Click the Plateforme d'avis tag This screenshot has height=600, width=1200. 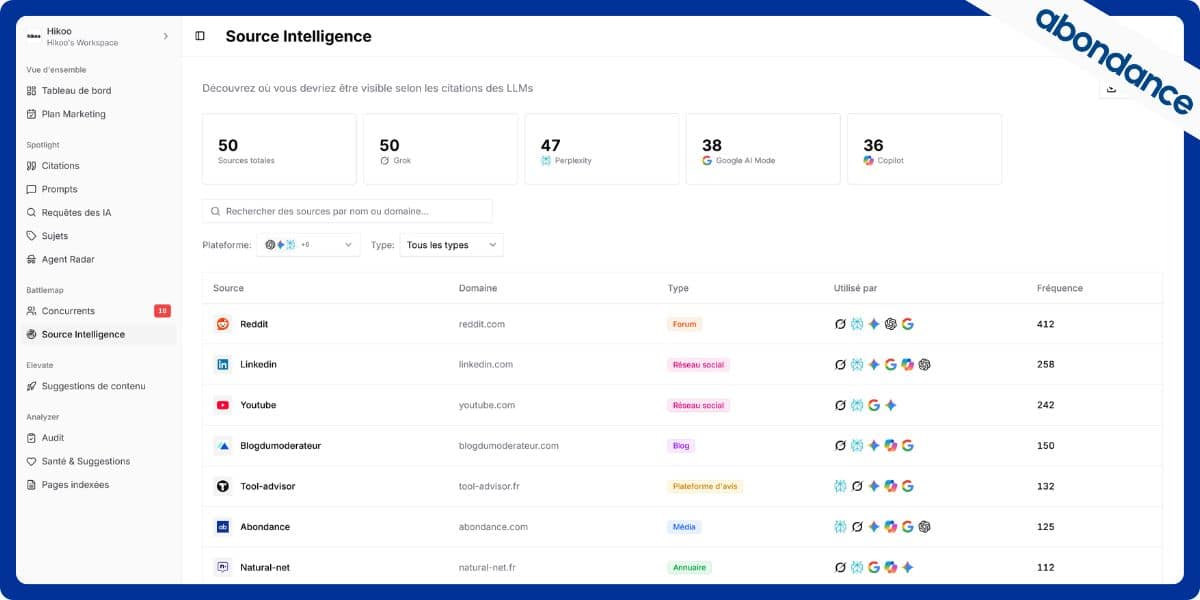click(x=705, y=486)
